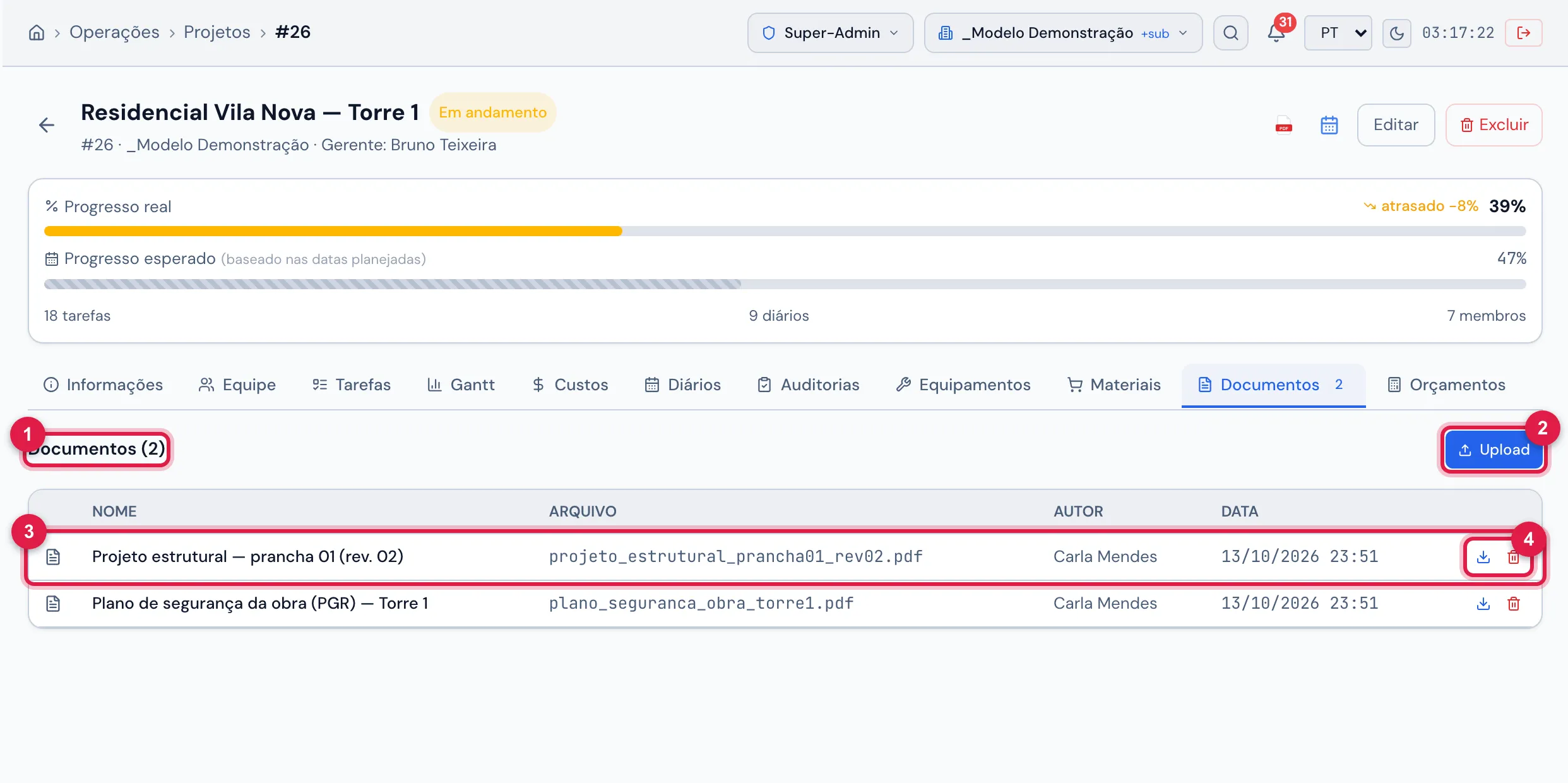The image size is (1568, 783).
Task: Switch to the Equipamentos tab
Action: (x=963, y=385)
